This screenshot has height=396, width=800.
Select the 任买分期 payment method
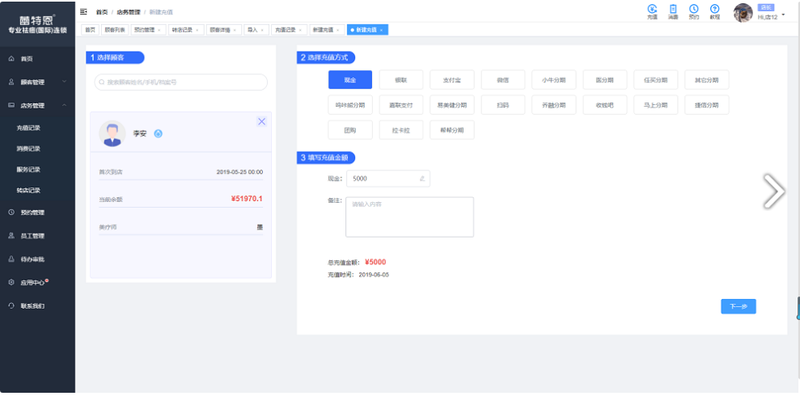(656, 80)
